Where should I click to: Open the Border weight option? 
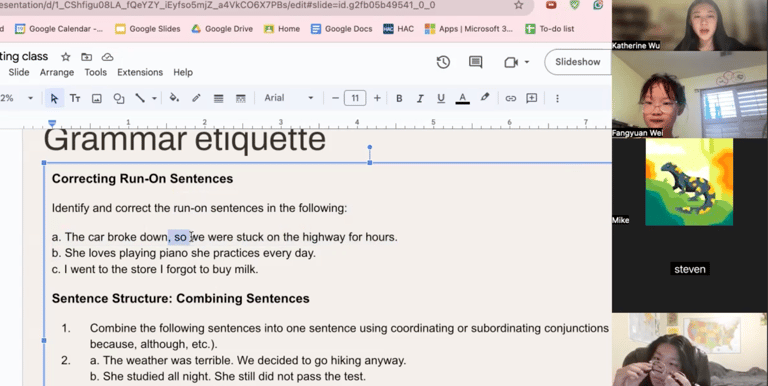click(x=218, y=98)
